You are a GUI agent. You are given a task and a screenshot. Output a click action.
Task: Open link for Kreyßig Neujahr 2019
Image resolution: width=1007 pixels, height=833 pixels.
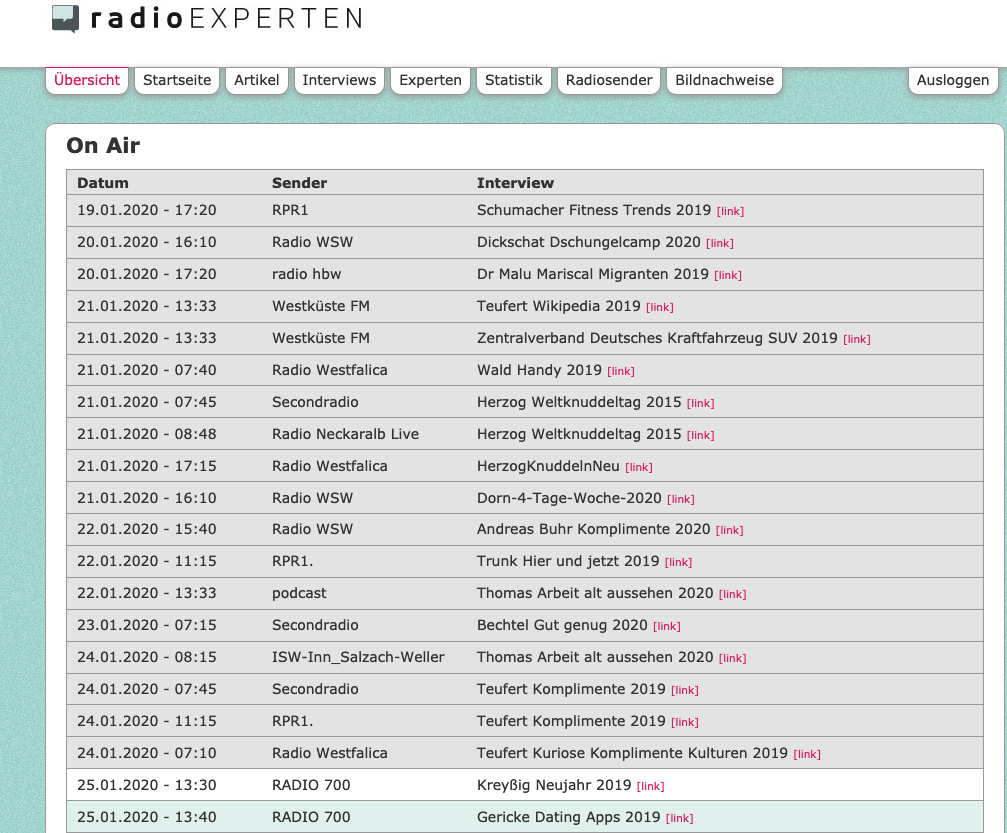pos(650,786)
